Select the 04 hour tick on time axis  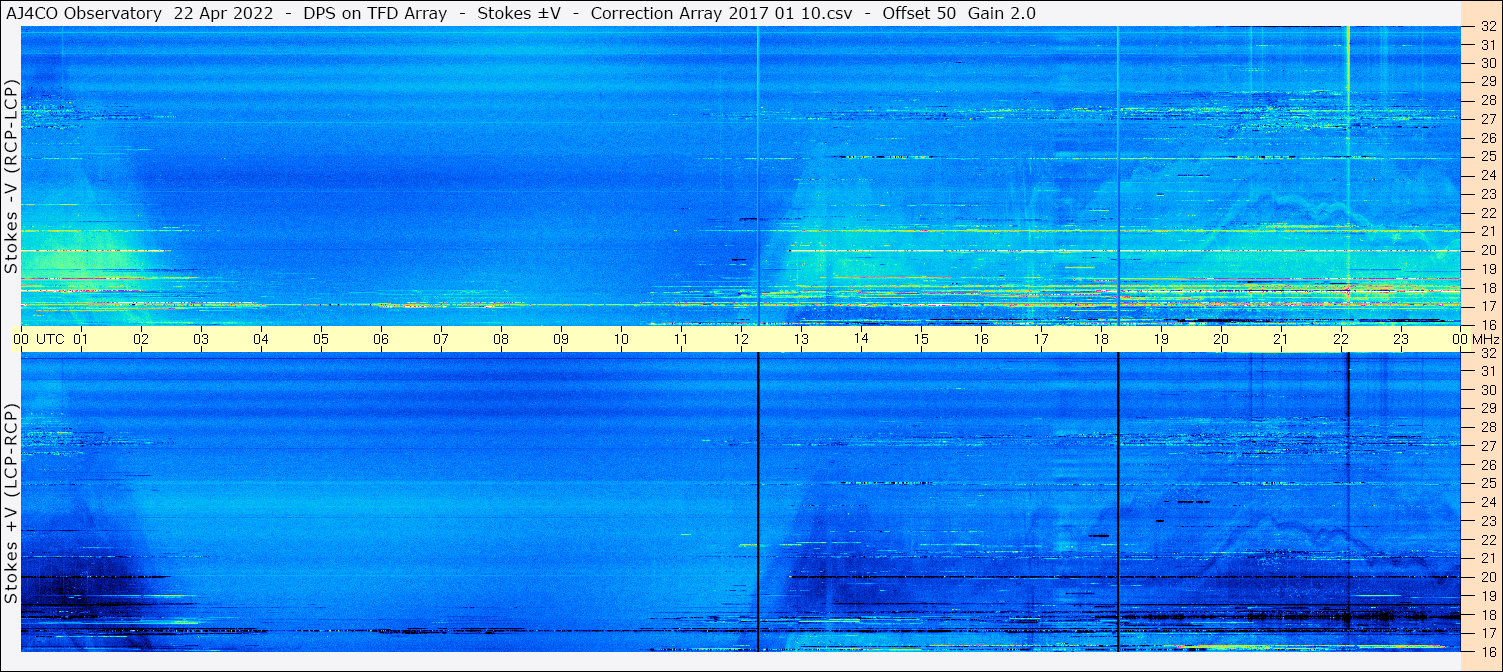(x=261, y=339)
